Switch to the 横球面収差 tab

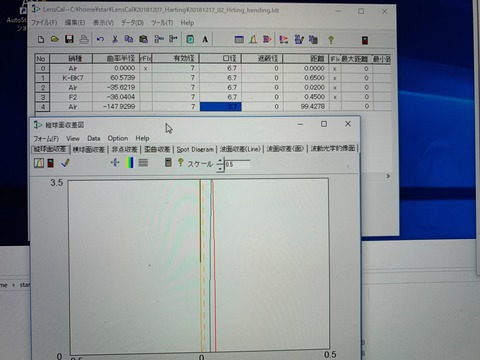tap(89, 149)
